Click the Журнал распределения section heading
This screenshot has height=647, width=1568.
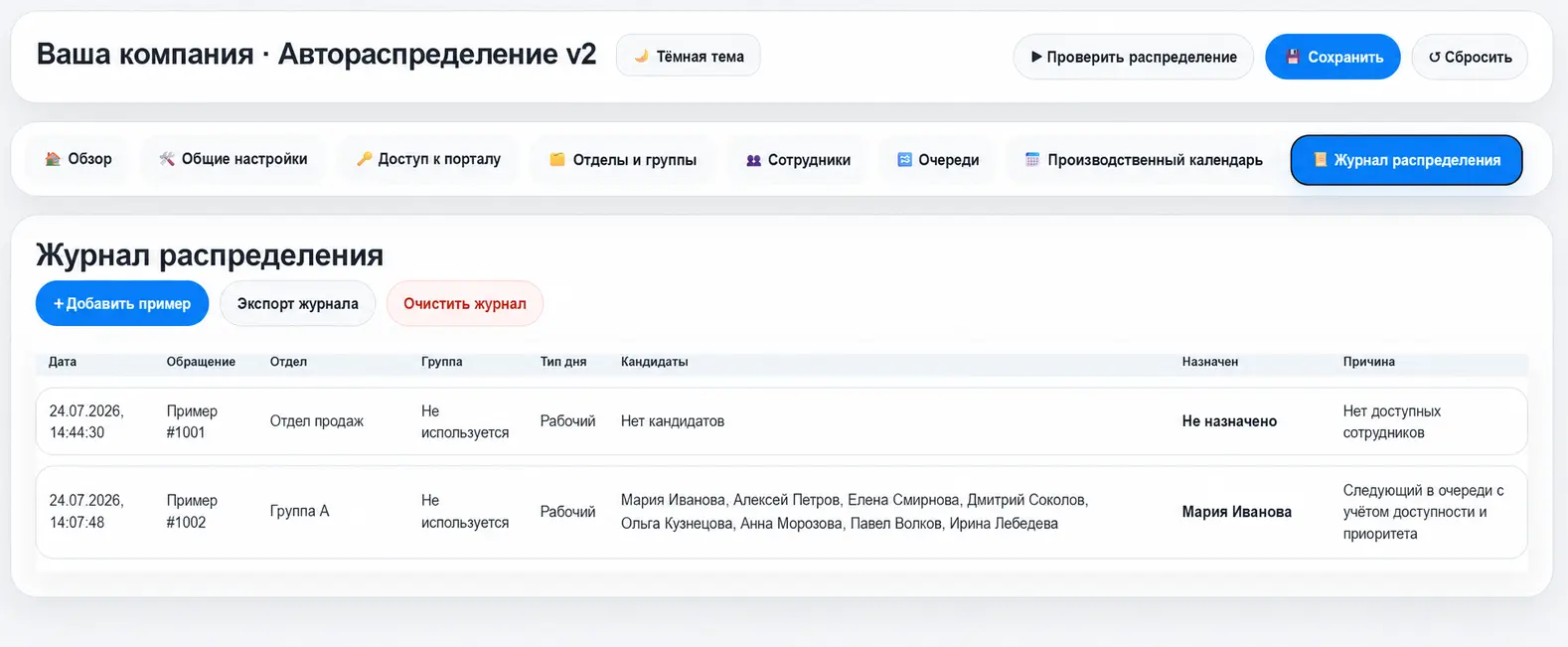tap(210, 254)
